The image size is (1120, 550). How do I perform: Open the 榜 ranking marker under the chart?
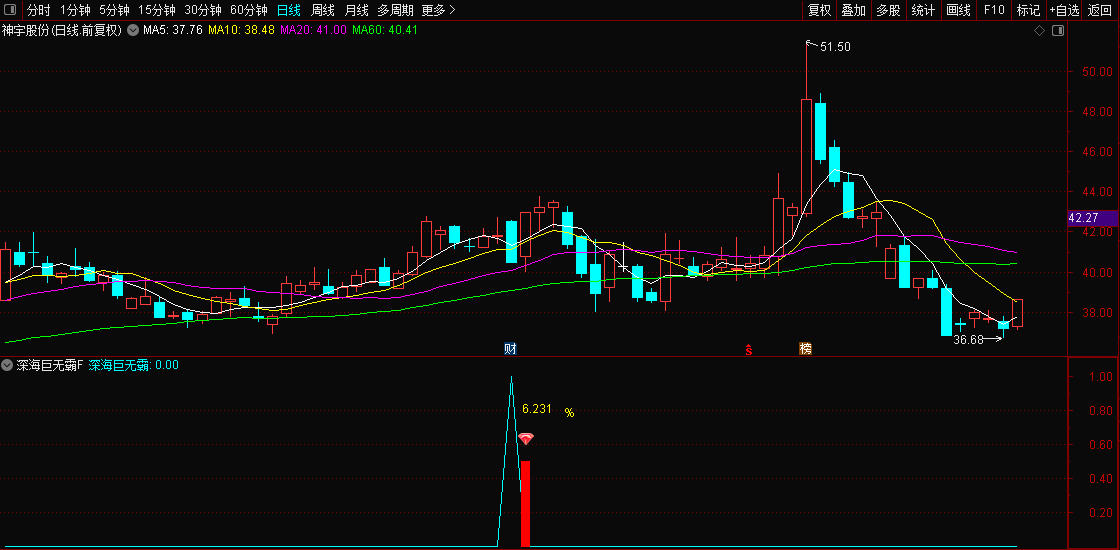click(806, 349)
